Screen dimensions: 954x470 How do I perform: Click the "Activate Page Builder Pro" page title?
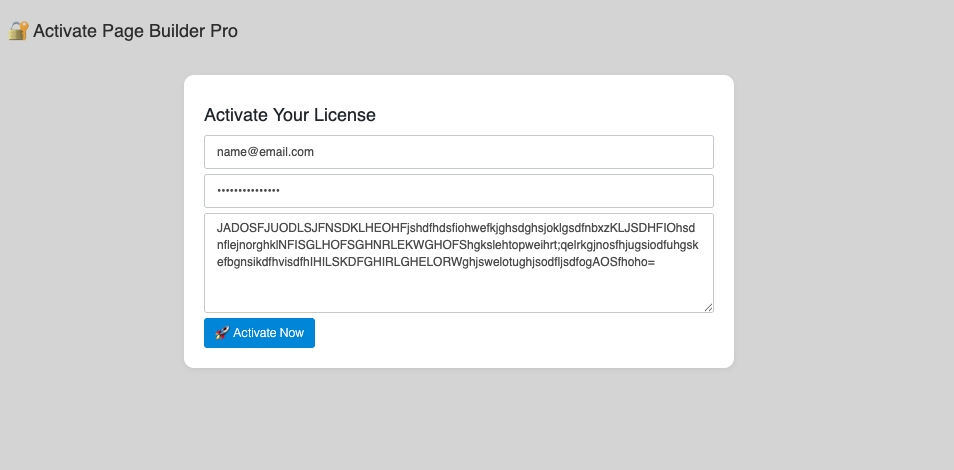click(135, 31)
